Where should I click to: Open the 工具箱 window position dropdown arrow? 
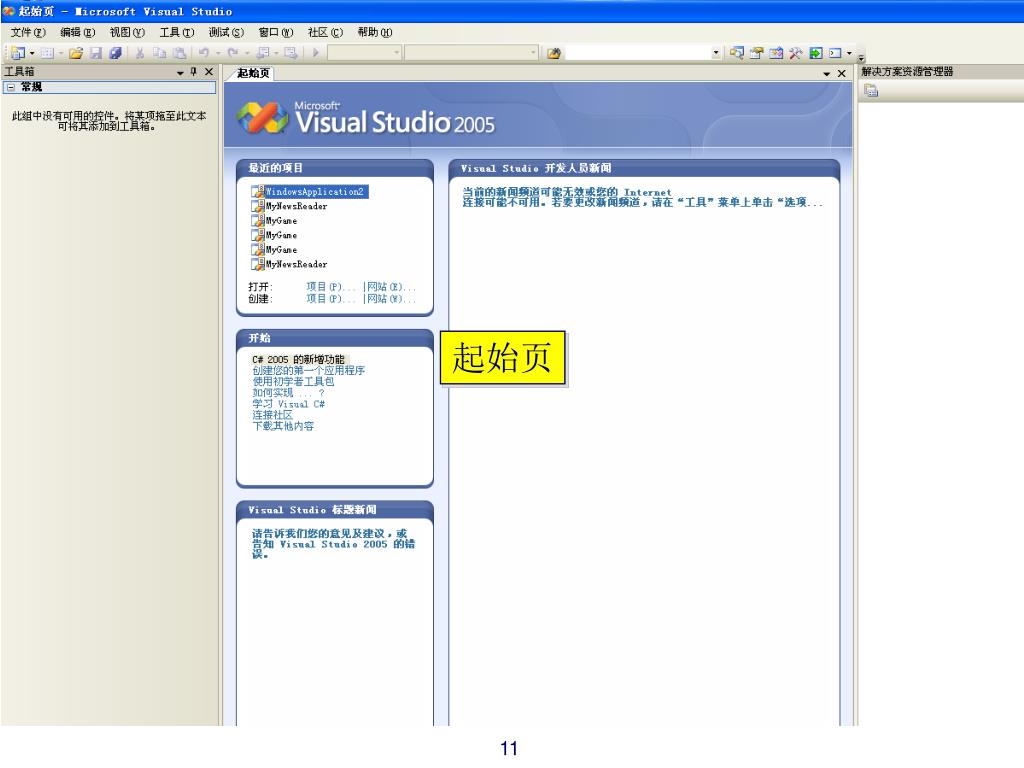tap(180, 72)
